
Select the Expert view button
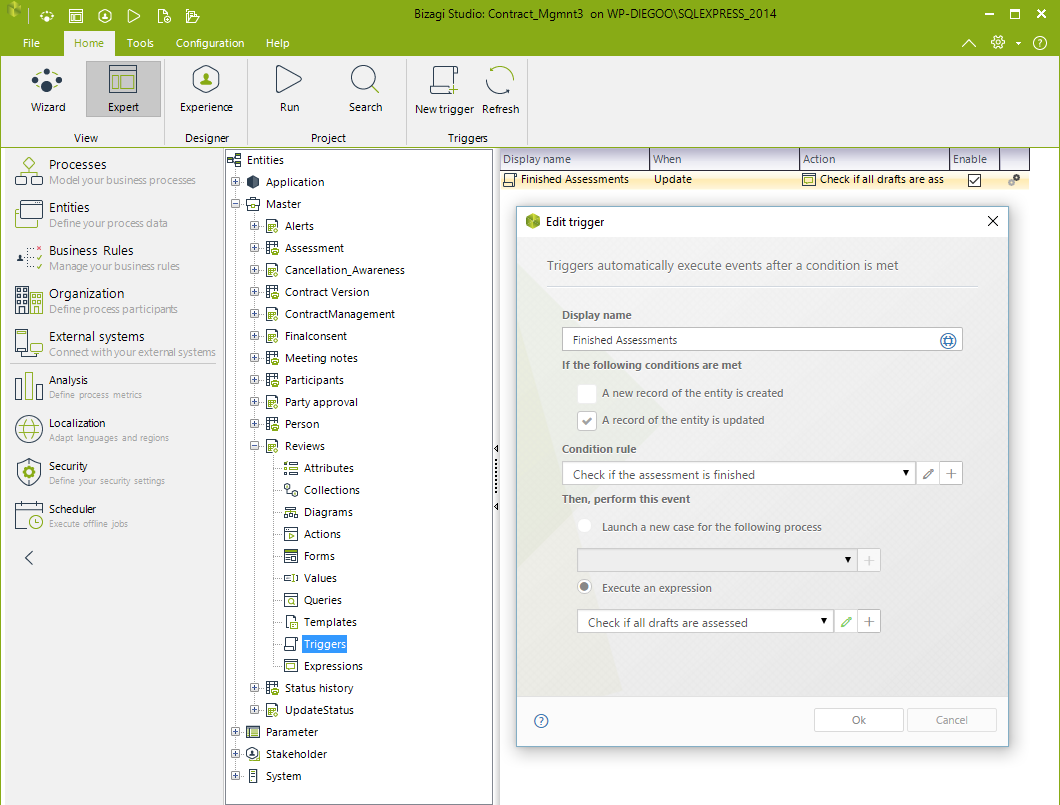coord(123,89)
